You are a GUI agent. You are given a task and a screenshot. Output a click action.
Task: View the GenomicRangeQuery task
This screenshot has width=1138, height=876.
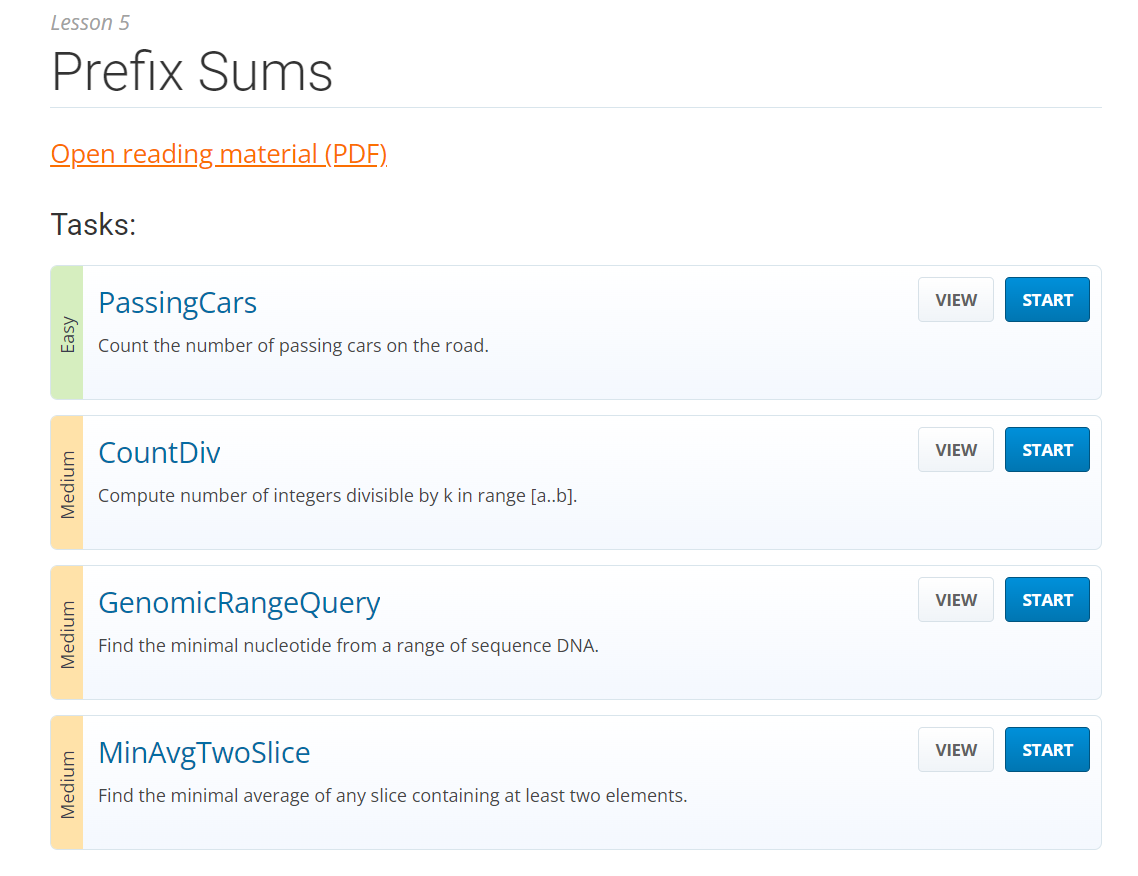pyautogui.click(x=955, y=600)
